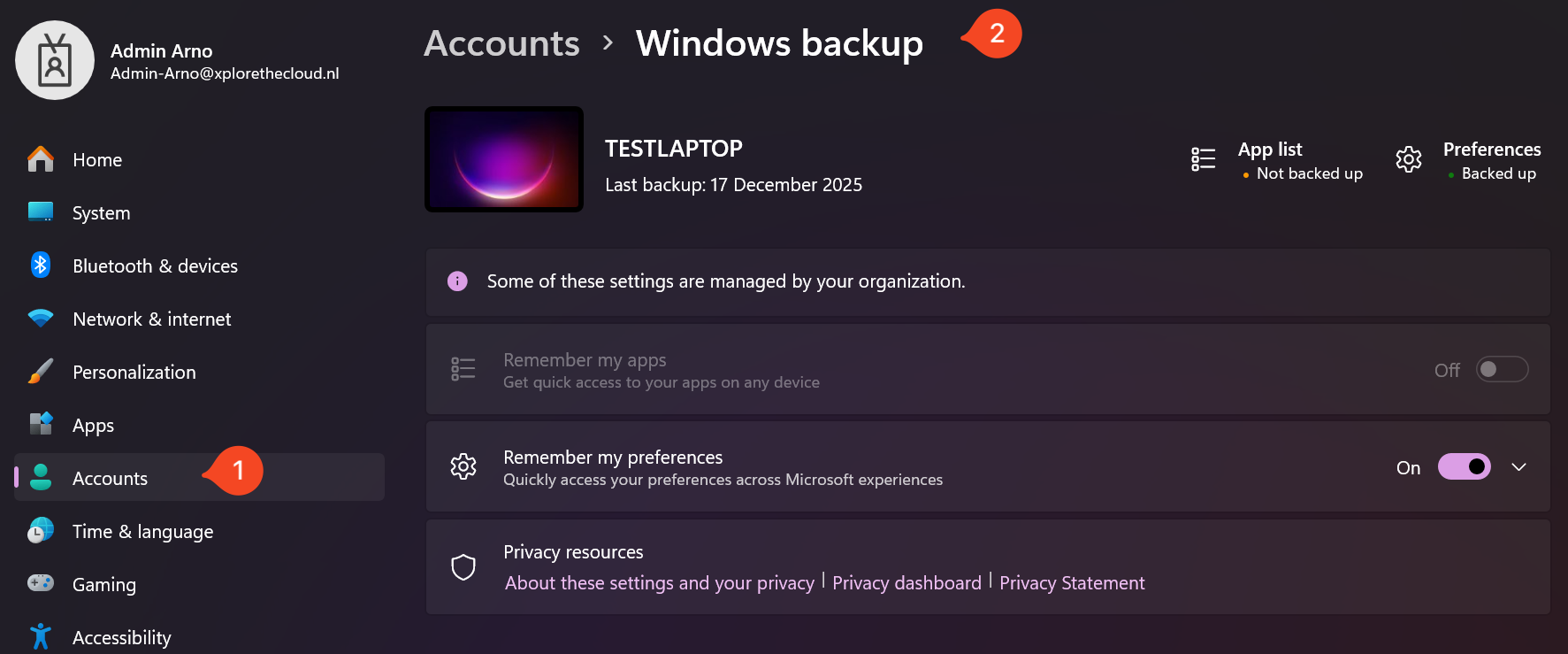Click 'Last backup: 17 December 2025' text

[x=734, y=185]
